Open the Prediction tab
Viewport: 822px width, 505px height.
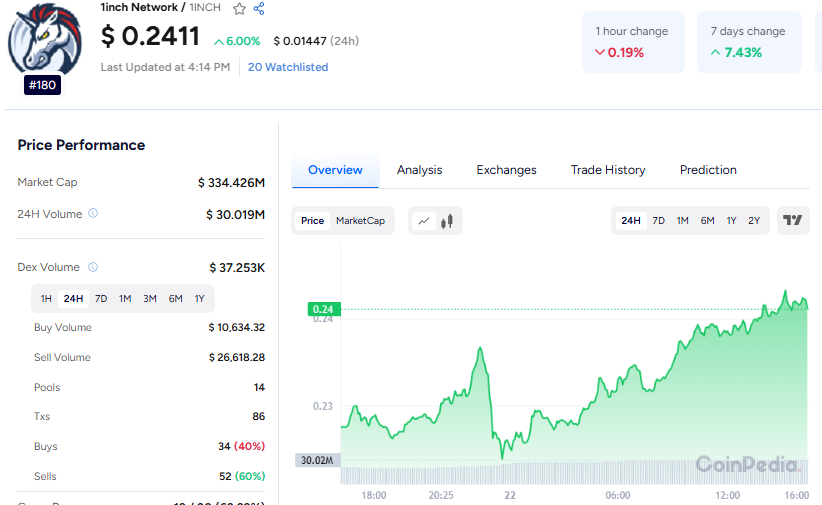click(708, 170)
